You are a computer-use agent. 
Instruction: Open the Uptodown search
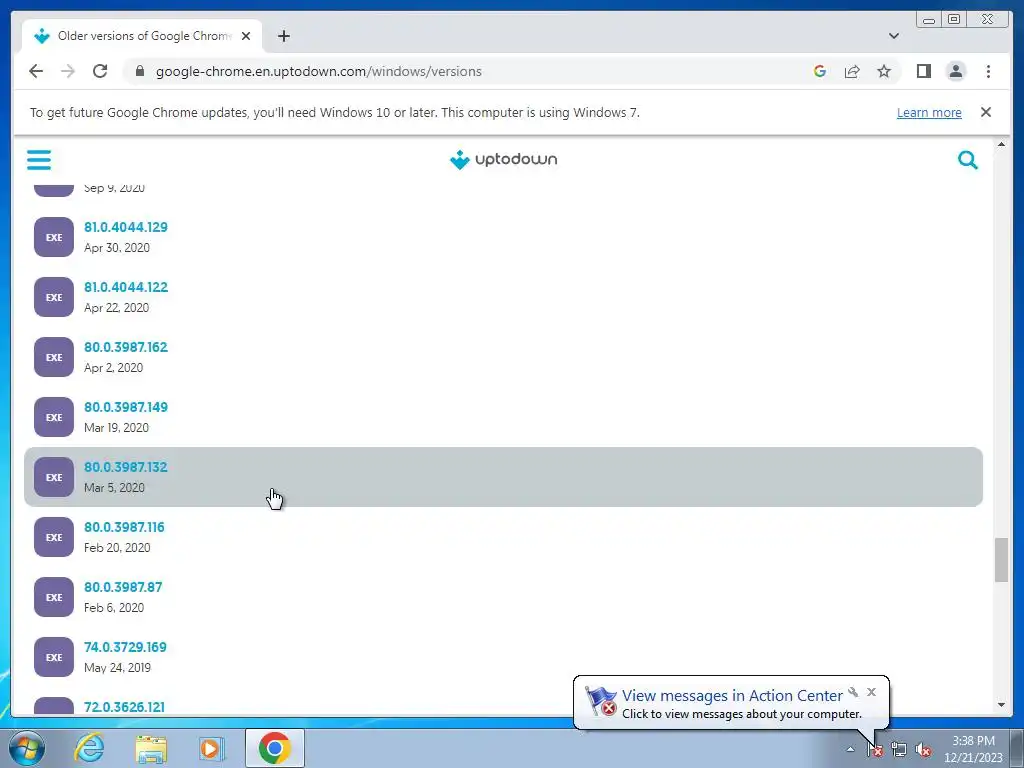pyautogui.click(x=967, y=159)
